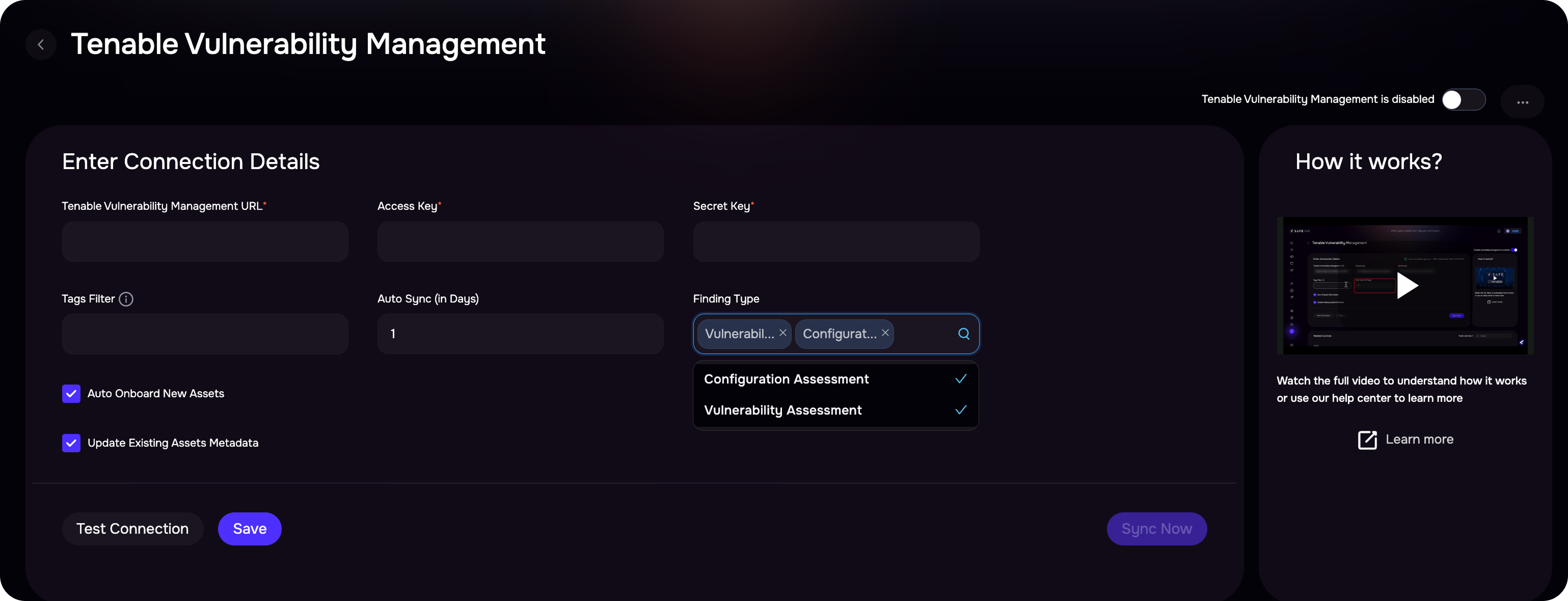Remove the Vulnerability chip from Finding Type
The image size is (1568, 601).
(x=783, y=333)
